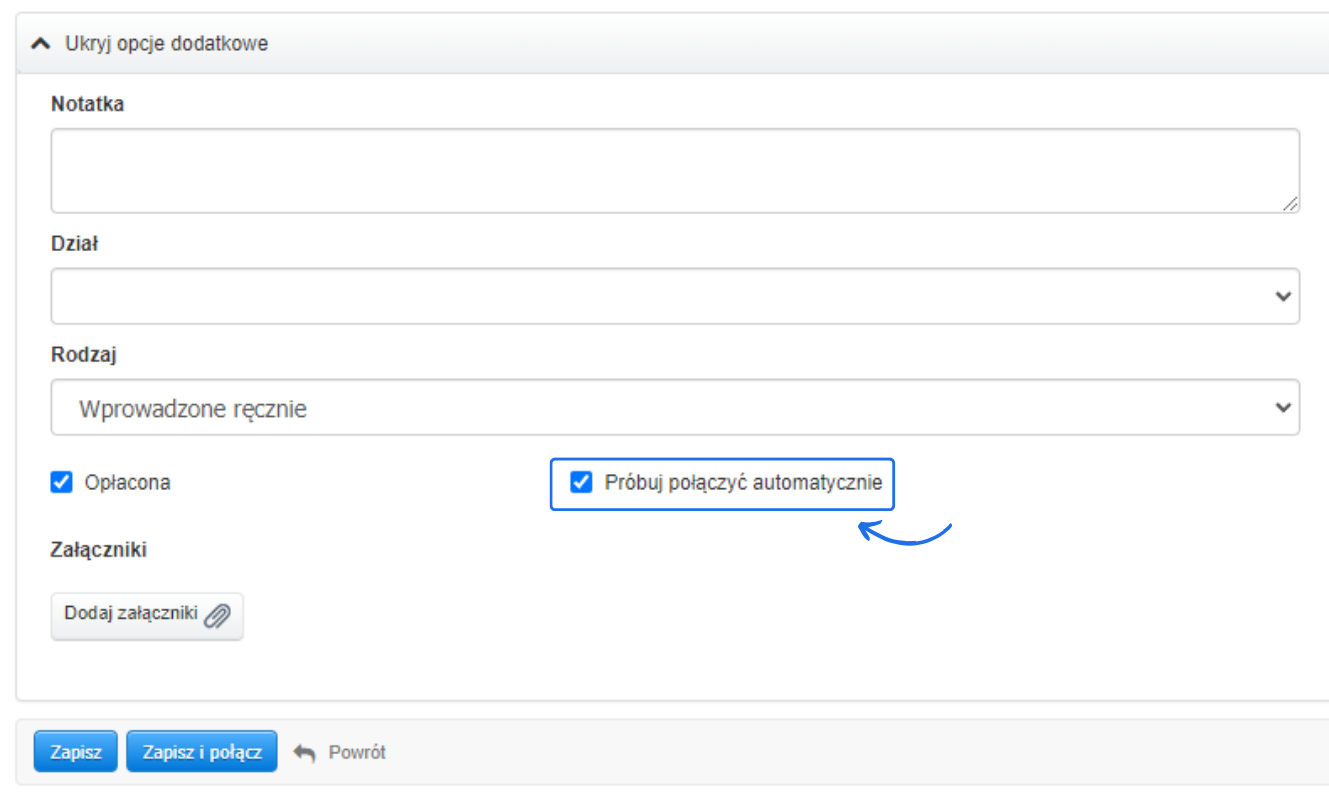
Task: Follow the Powrót link text
Action: click(x=357, y=753)
